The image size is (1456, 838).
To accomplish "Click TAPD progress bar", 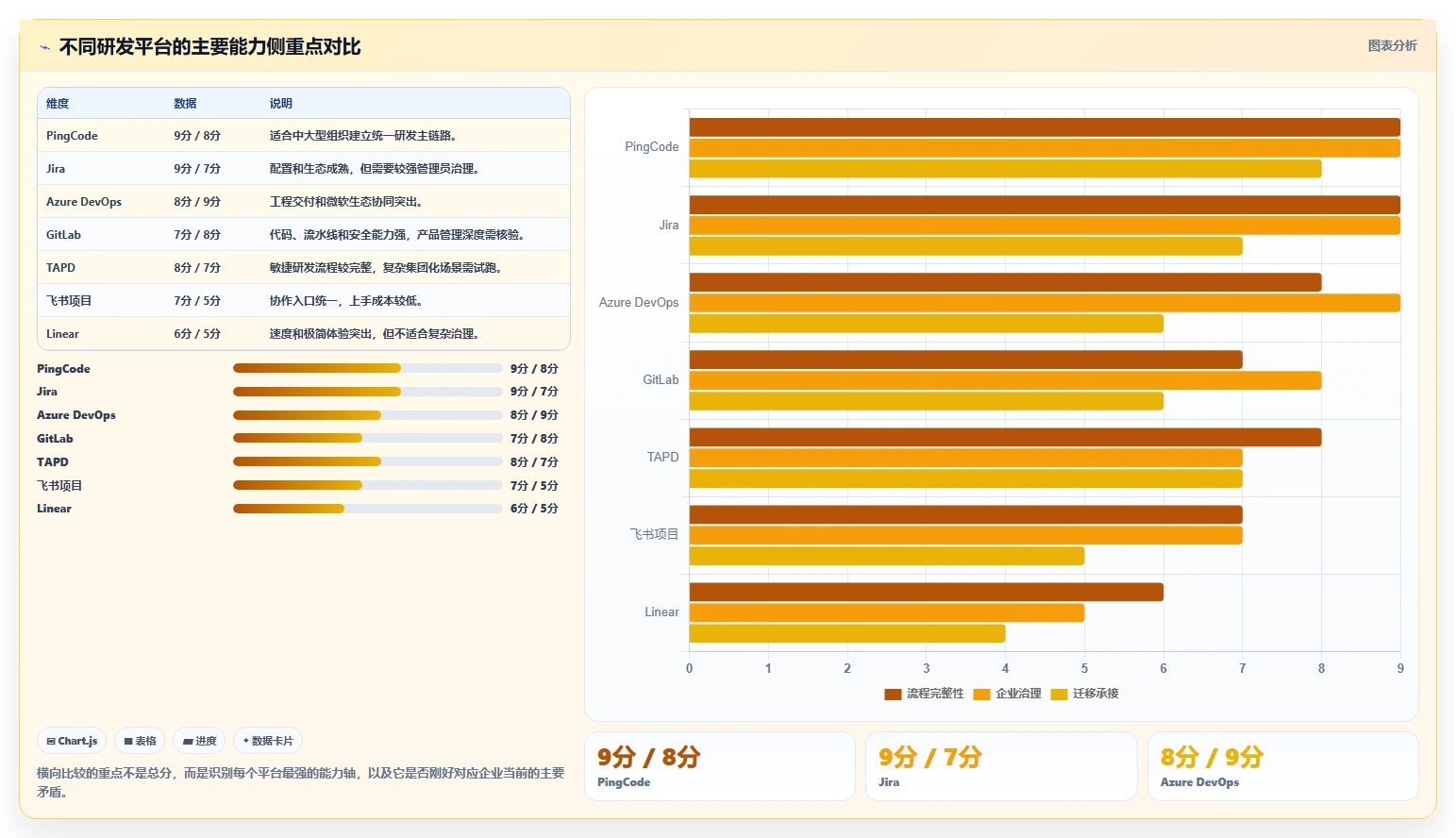I will click(368, 461).
